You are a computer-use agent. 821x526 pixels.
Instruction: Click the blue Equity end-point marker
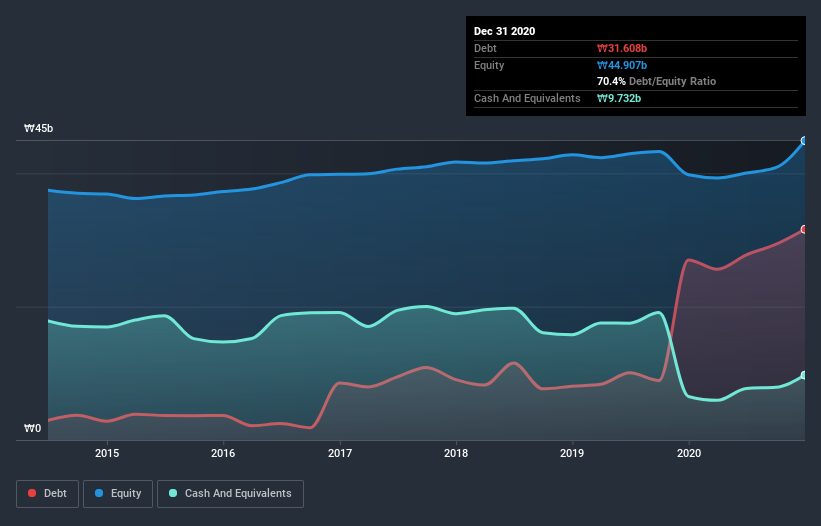(x=804, y=140)
